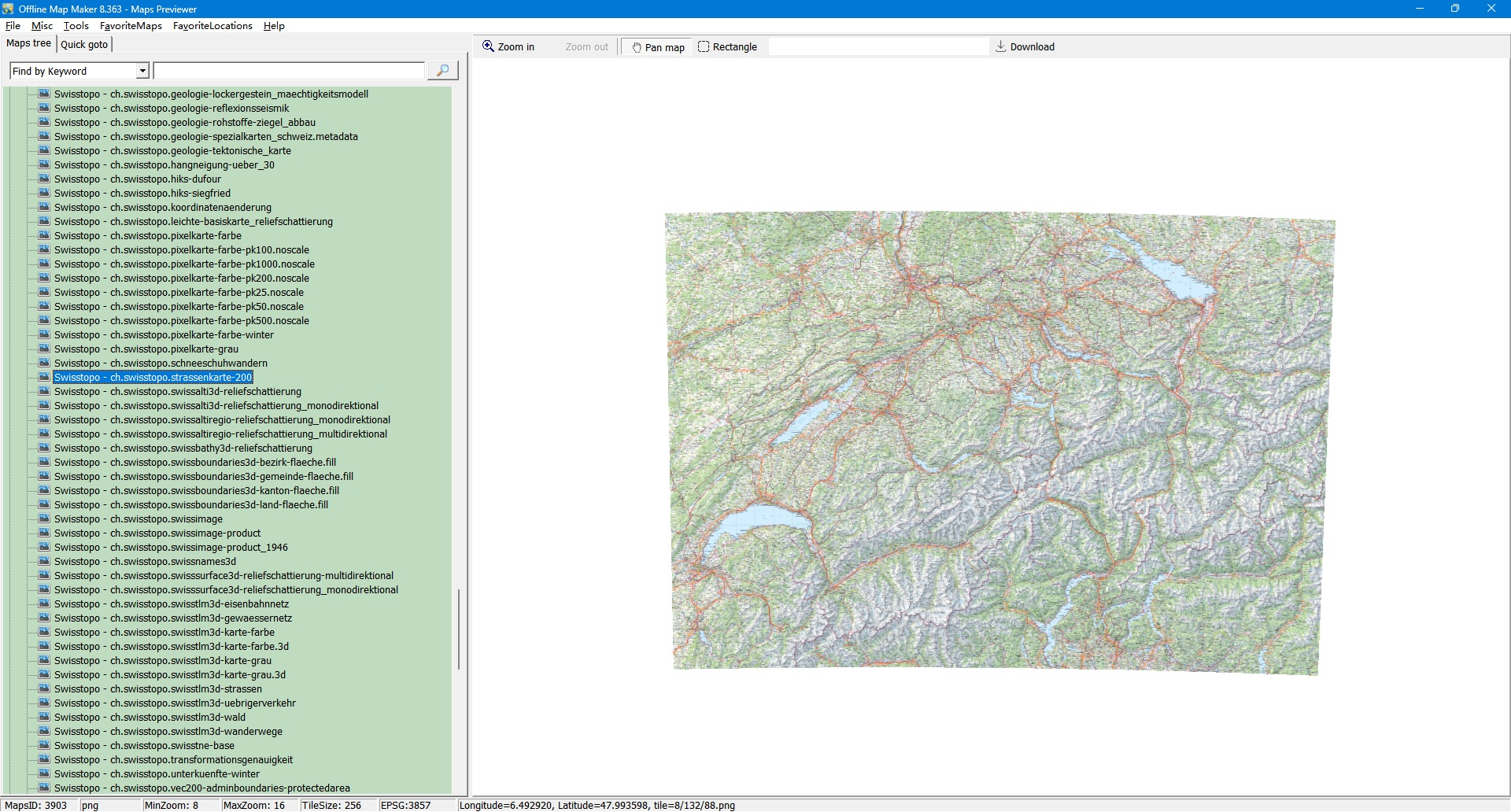Click map icon beside hiks-dufour entry

pos(44,179)
